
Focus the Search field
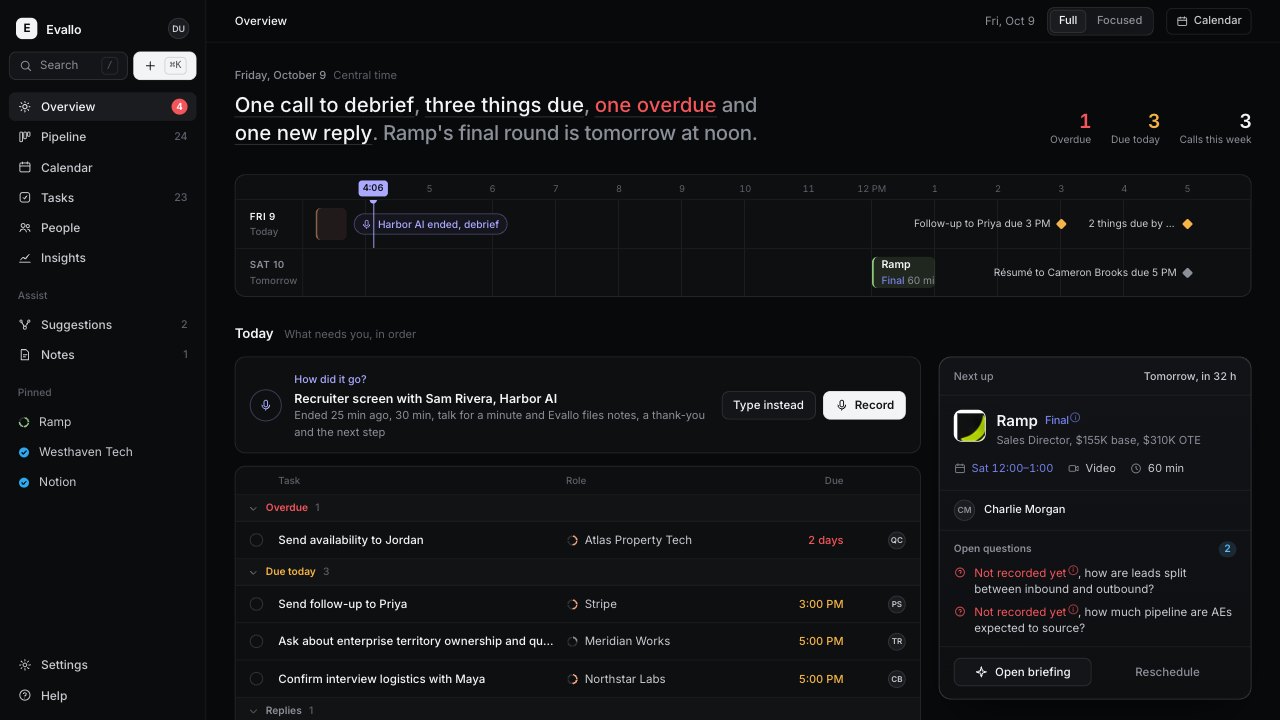68,65
